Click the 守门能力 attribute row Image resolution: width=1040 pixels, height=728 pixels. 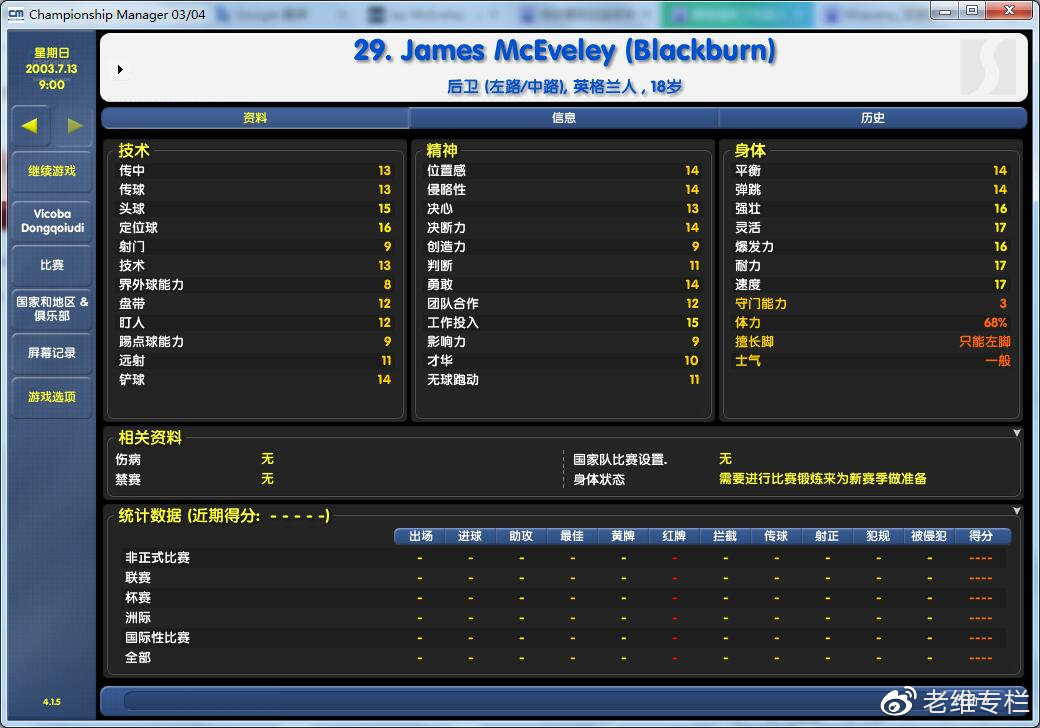871,304
